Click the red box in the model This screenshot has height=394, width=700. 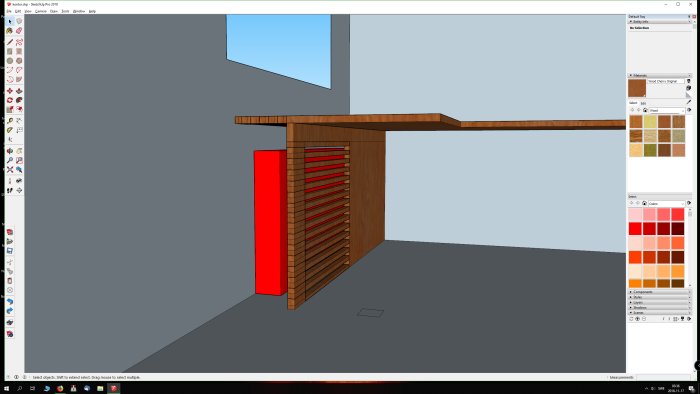[269, 223]
